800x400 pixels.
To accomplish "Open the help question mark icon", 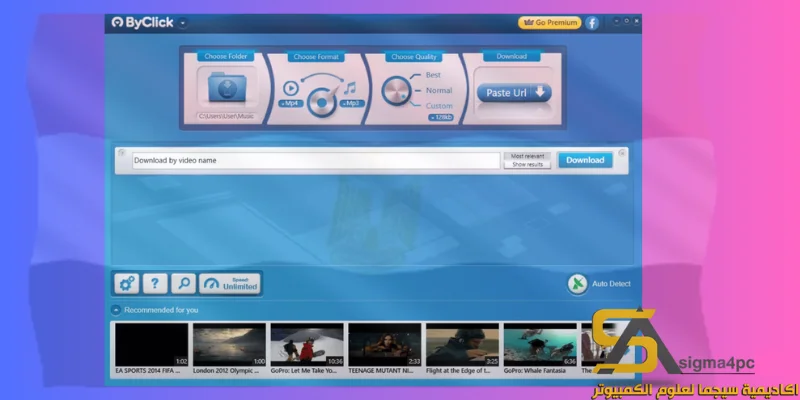I will [x=155, y=284].
